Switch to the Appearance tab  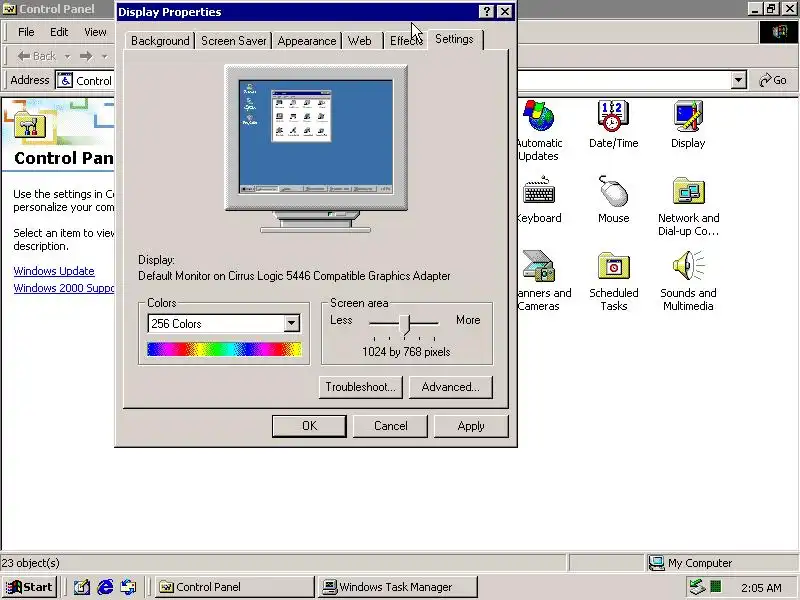tap(307, 41)
